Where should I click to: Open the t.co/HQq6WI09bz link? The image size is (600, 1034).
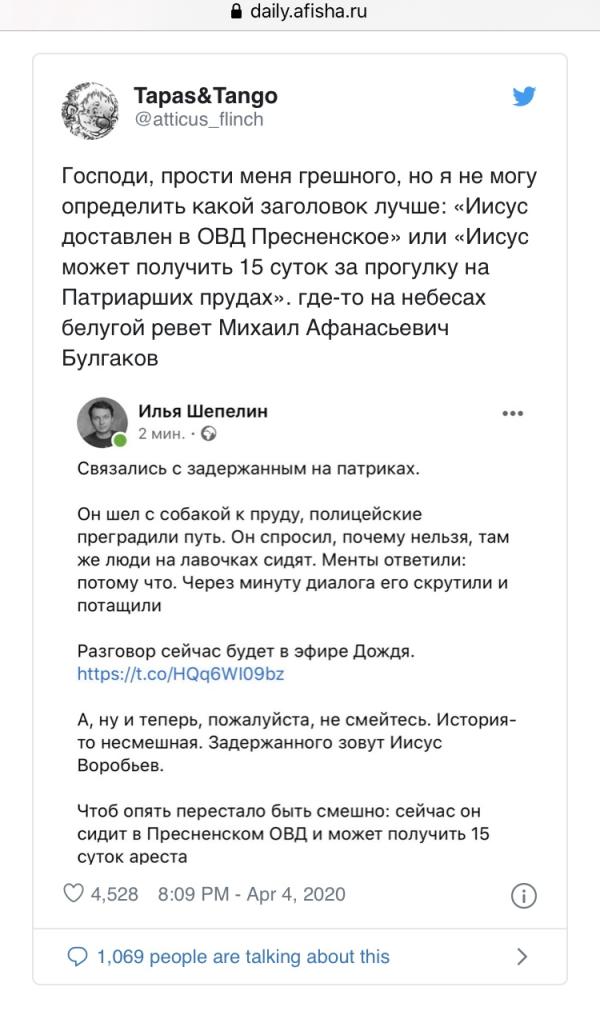(181, 673)
